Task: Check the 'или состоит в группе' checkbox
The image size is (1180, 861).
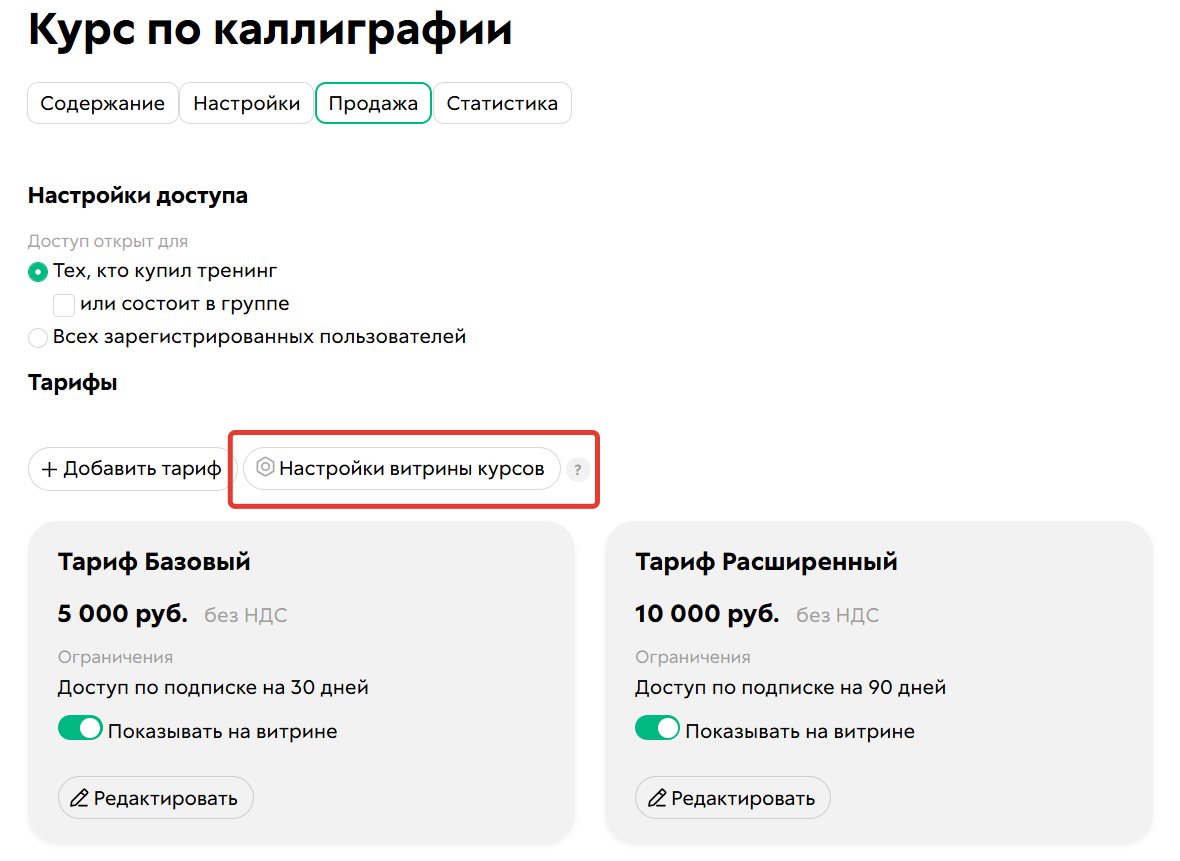Action: point(63,304)
